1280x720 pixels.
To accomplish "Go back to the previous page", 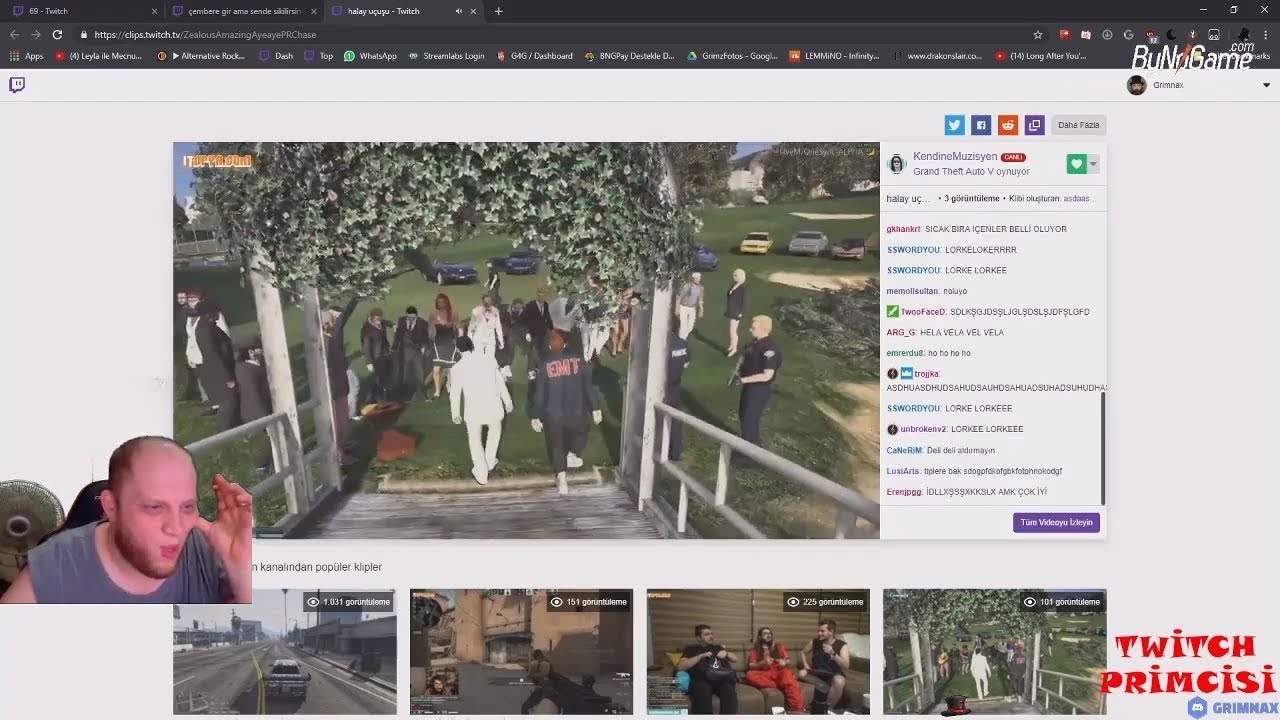I will point(14,34).
